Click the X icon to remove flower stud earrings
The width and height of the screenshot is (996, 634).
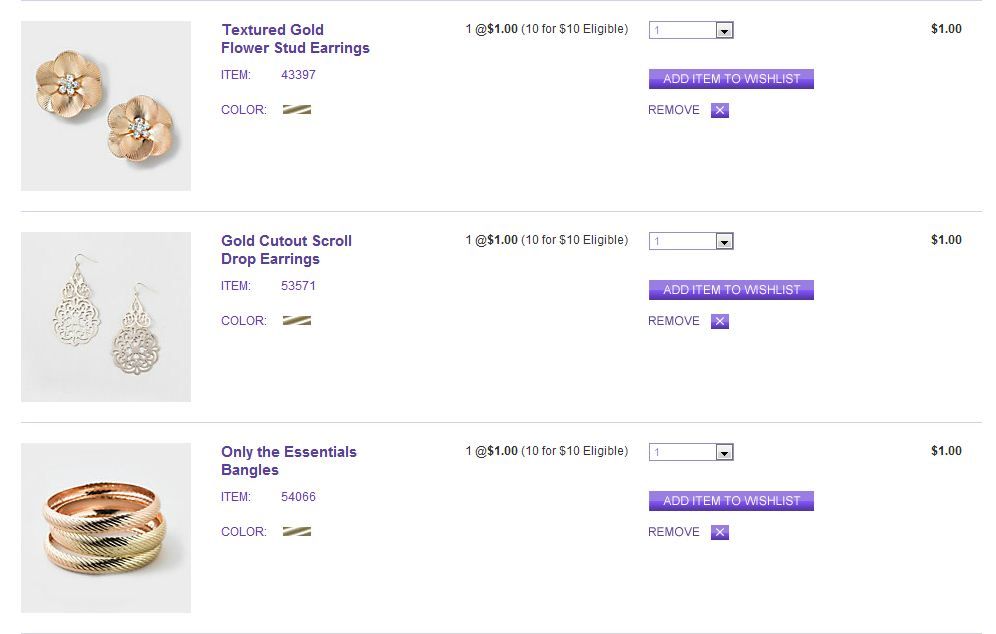[720, 110]
